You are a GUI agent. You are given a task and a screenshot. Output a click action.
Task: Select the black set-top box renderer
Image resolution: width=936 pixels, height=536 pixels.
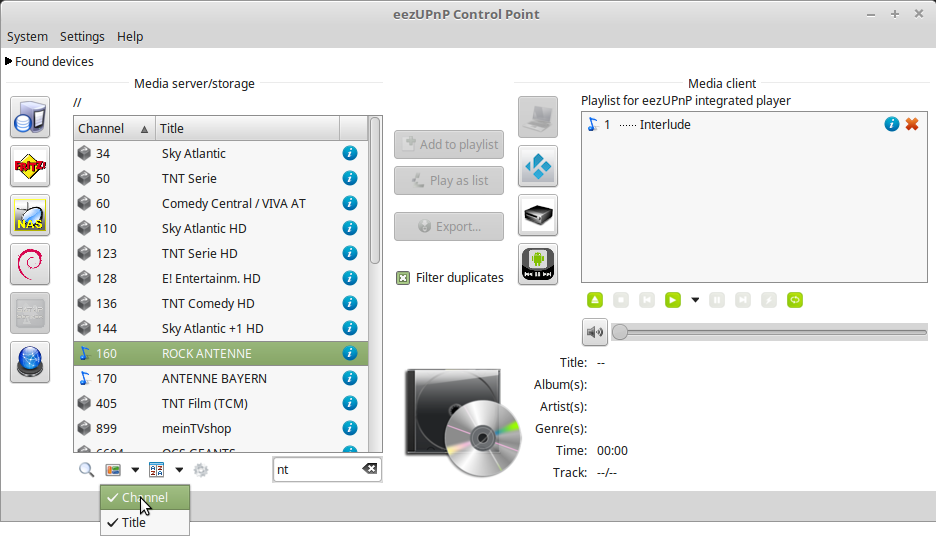(538, 215)
